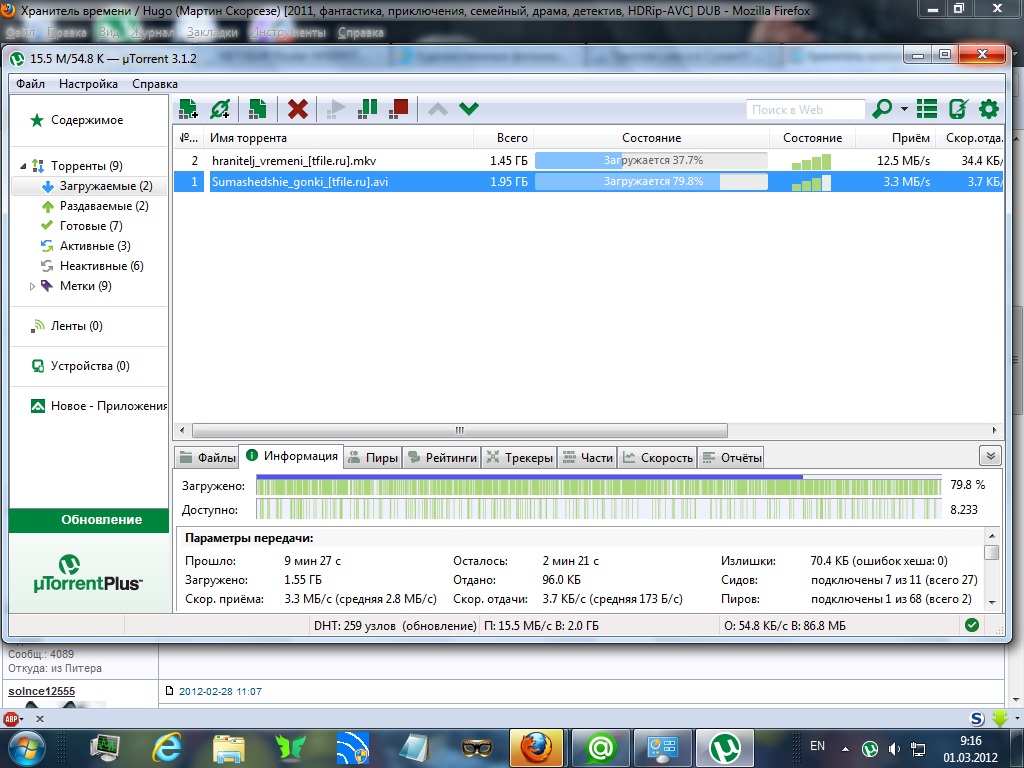Click the Поиск в Web search field
Screen dimensions: 1024x768
805,109
